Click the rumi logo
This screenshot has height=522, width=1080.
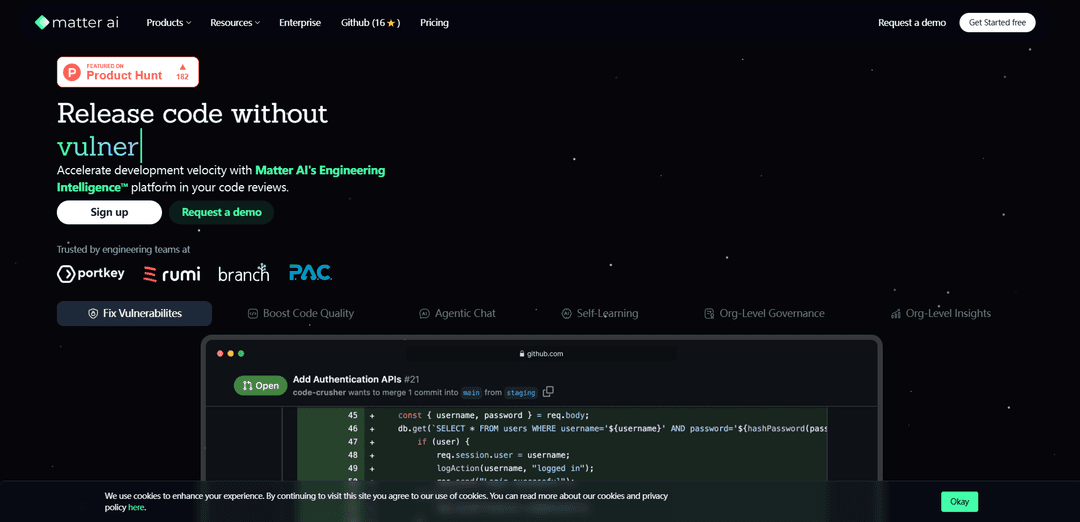pos(172,274)
